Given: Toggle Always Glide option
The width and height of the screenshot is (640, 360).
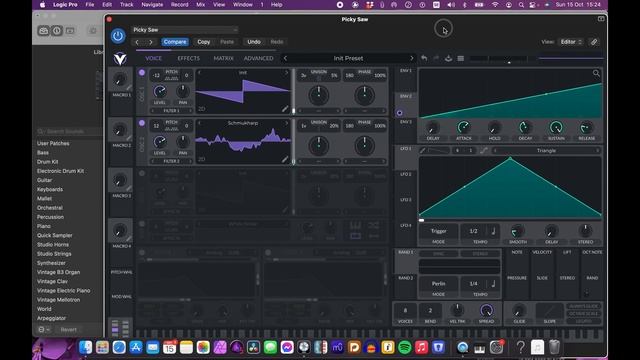Looking at the screenshot, I should pos(584,306).
